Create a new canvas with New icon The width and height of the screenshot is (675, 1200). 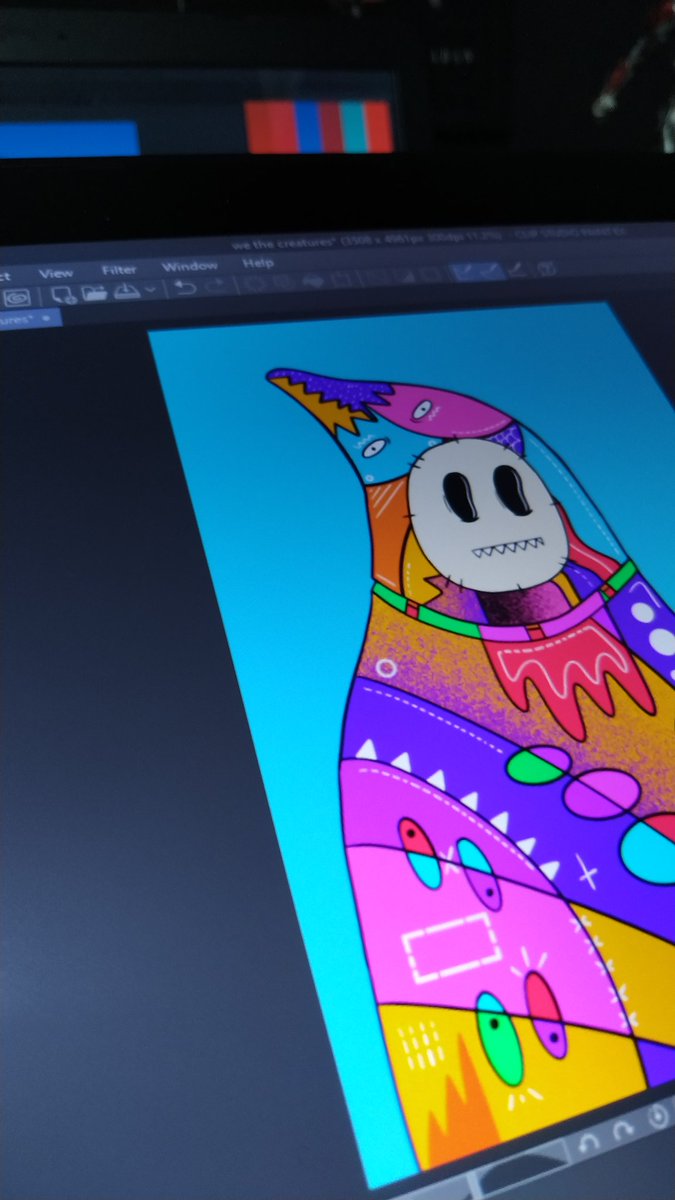pyautogui.click(x=63, y=295)
